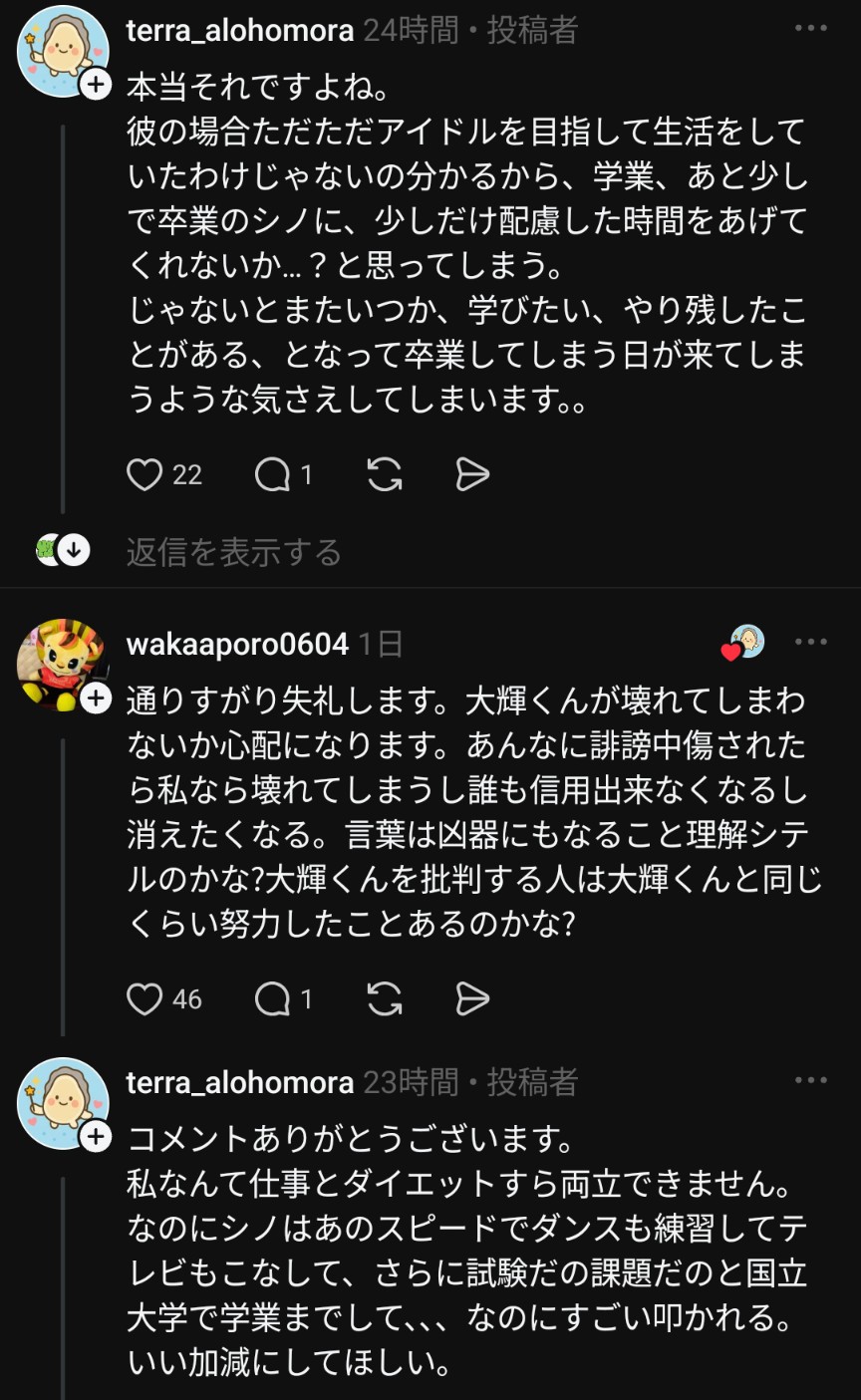Viewport: 861px width, 1400px height.
Task: Repost the first terra_alohomora comment
Action: pos(385,475)
